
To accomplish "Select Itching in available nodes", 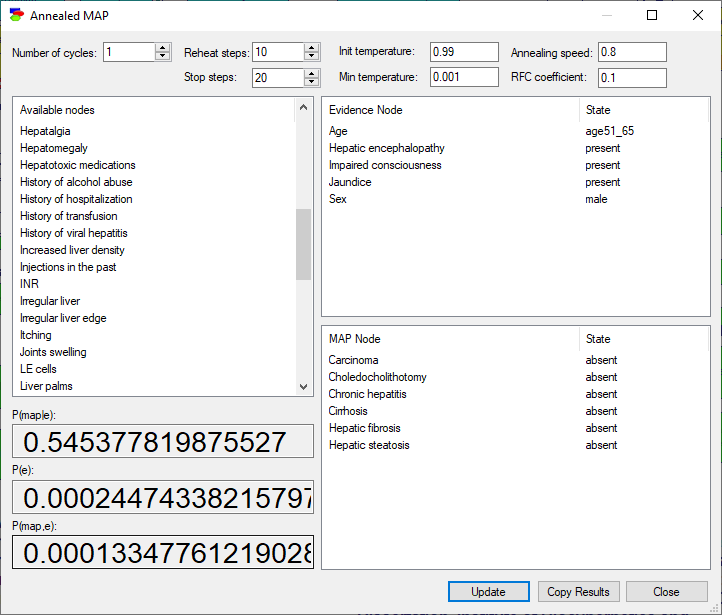I will click(x=35, y=335).
